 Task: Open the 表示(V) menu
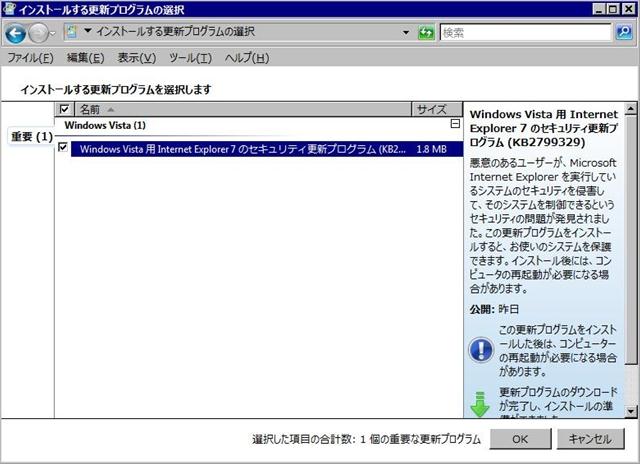click(137, 58)
